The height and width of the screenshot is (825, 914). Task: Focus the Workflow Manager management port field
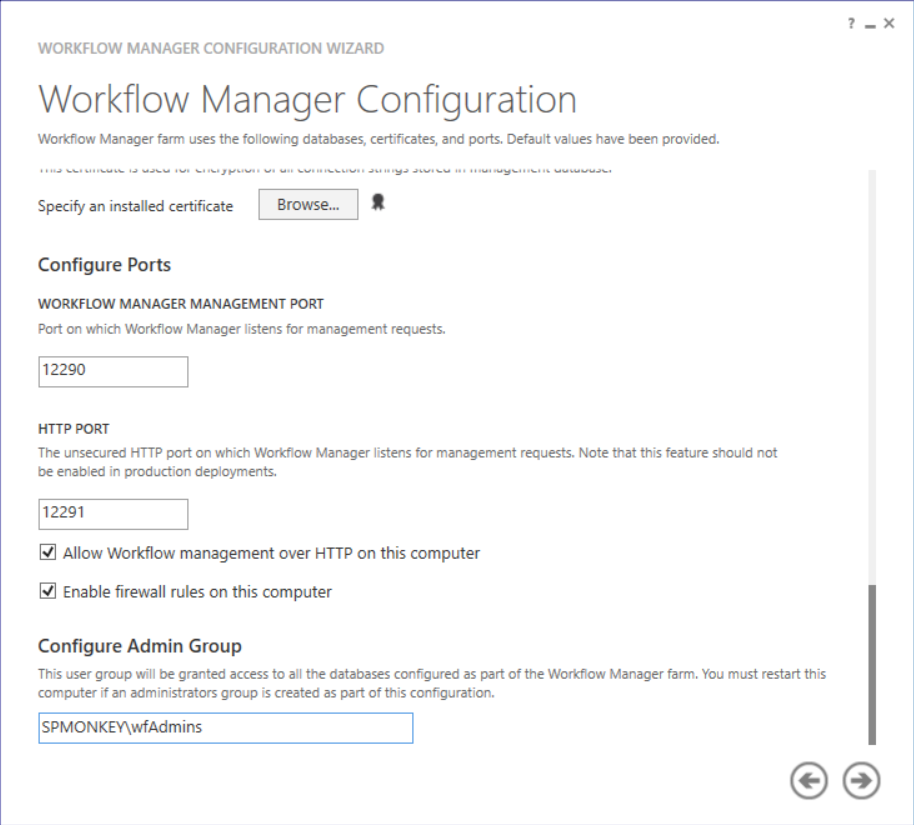coord(113,371)
